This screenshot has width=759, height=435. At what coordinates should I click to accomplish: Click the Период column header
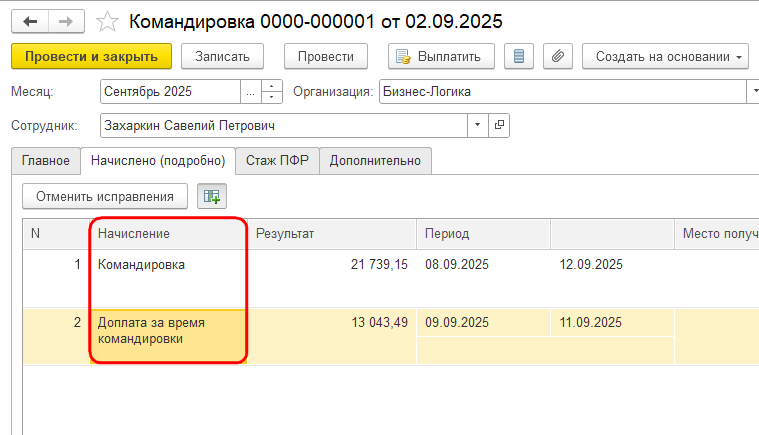point(483,234)
